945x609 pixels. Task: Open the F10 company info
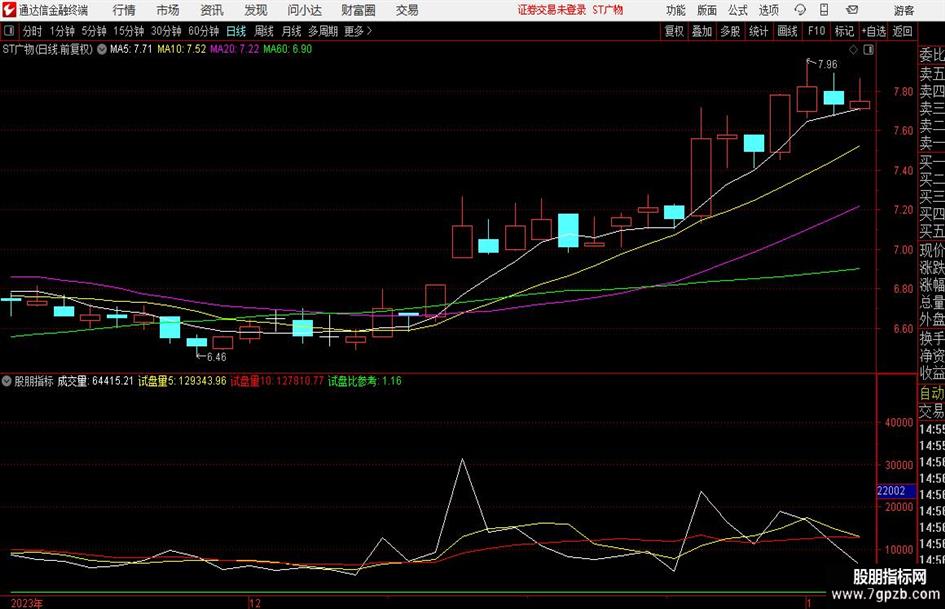click(x=817, y=31)
